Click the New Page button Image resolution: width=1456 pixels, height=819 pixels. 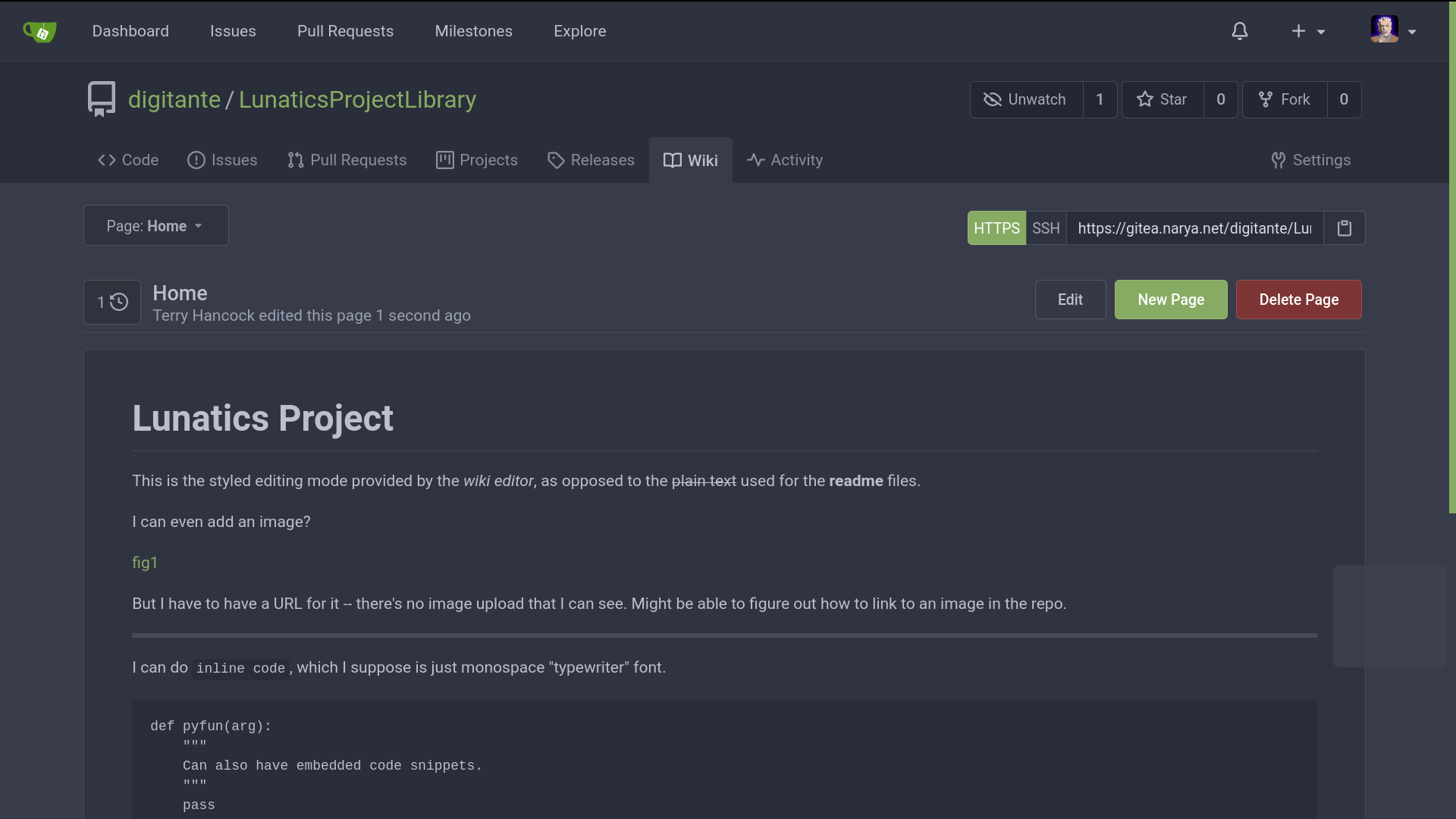1170,300
